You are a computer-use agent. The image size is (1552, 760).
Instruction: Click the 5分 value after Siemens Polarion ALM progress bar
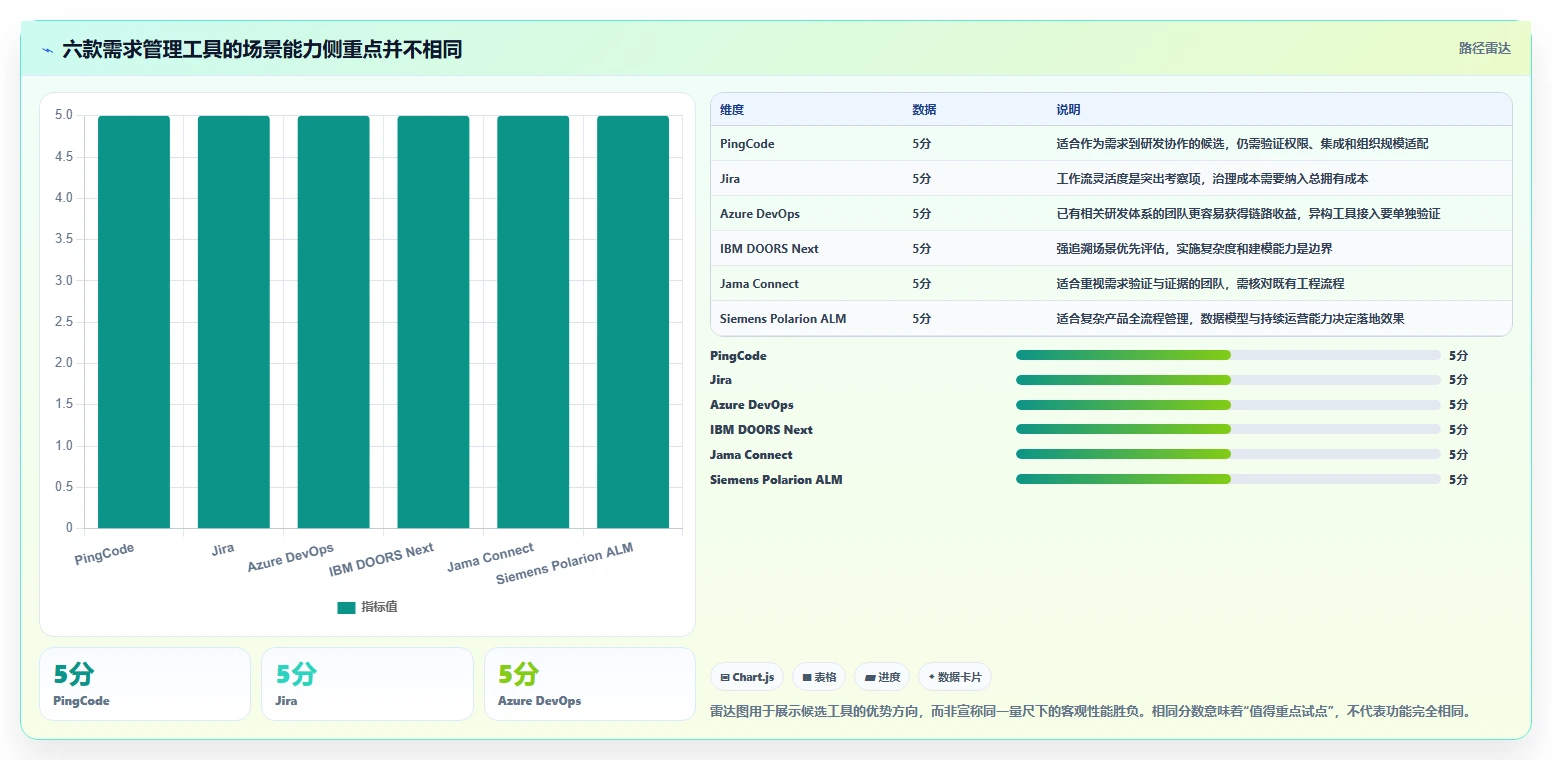pos(1458,480)
